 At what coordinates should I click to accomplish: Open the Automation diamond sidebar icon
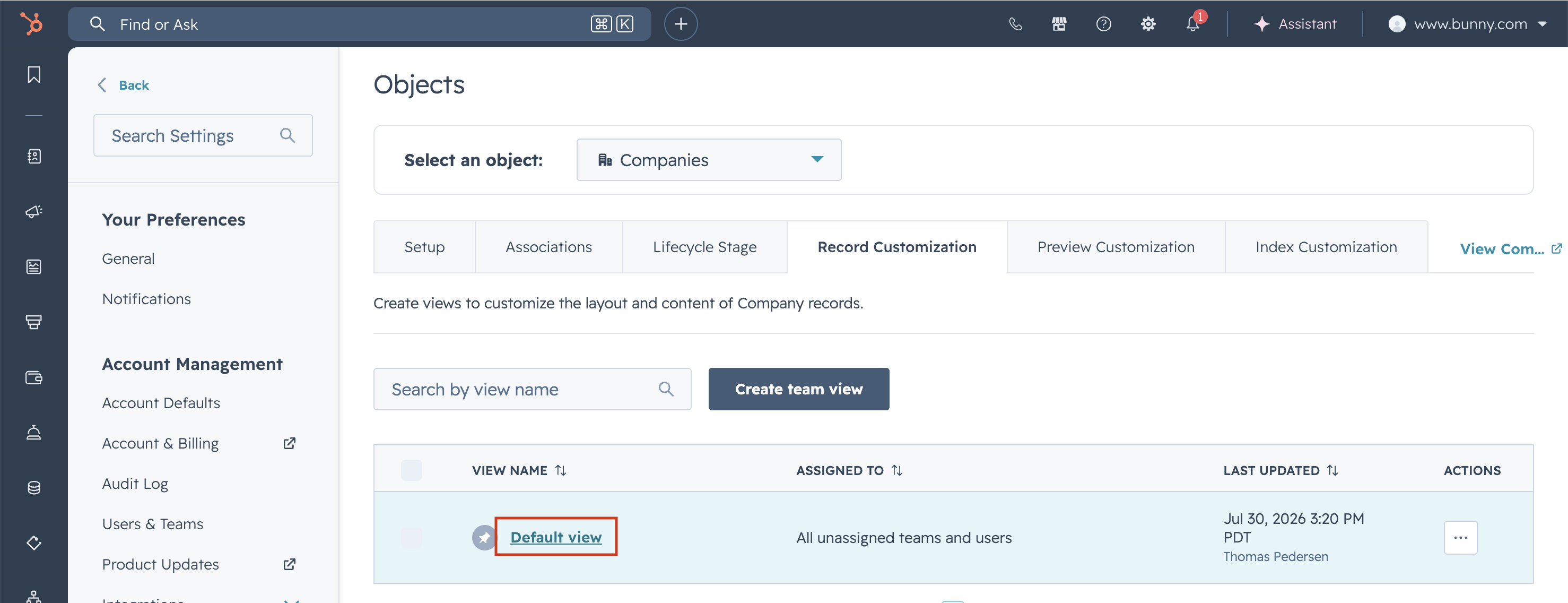tap(34, 542)
